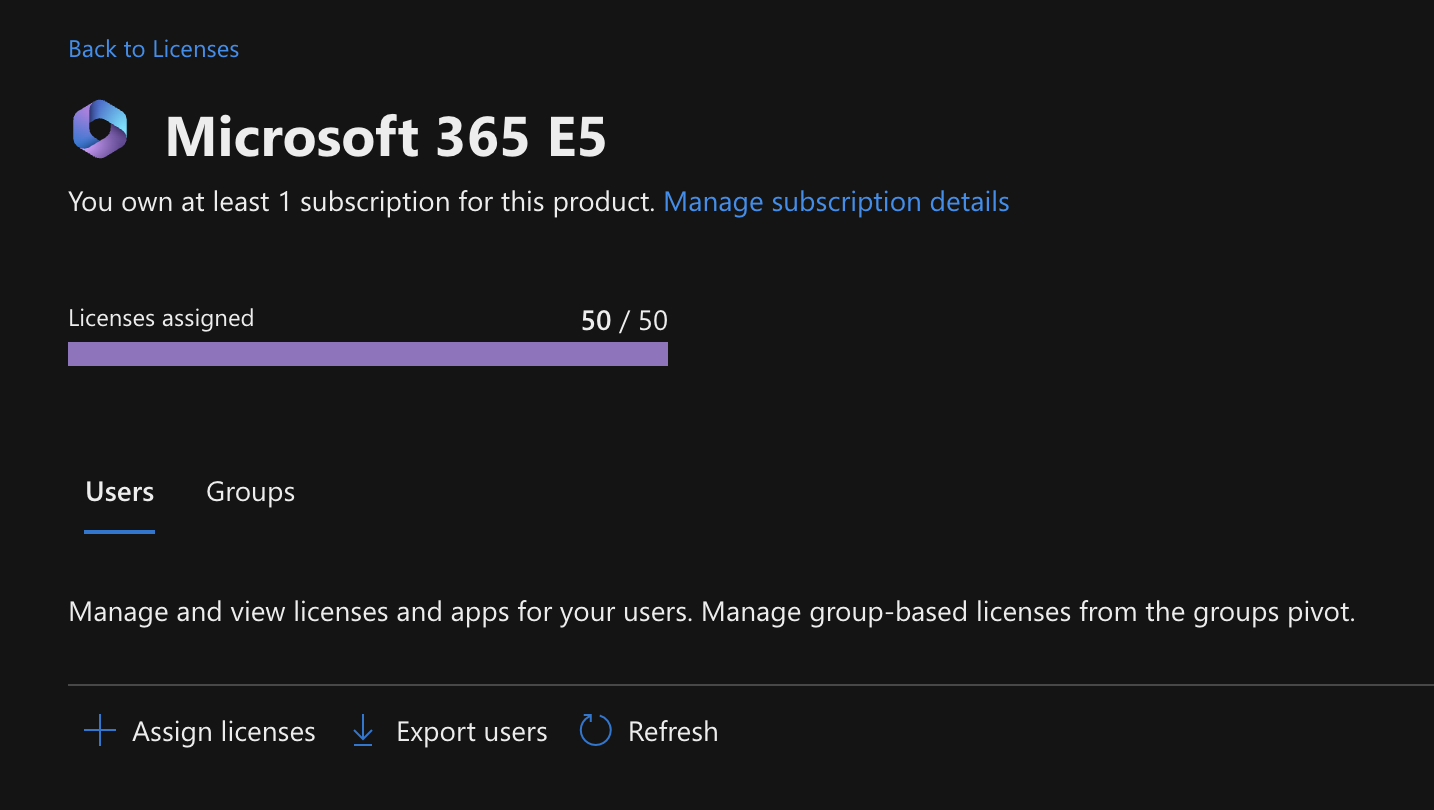Click 'You own at least 1 subscription' text
1434x810 pixels.
[361, 202]
